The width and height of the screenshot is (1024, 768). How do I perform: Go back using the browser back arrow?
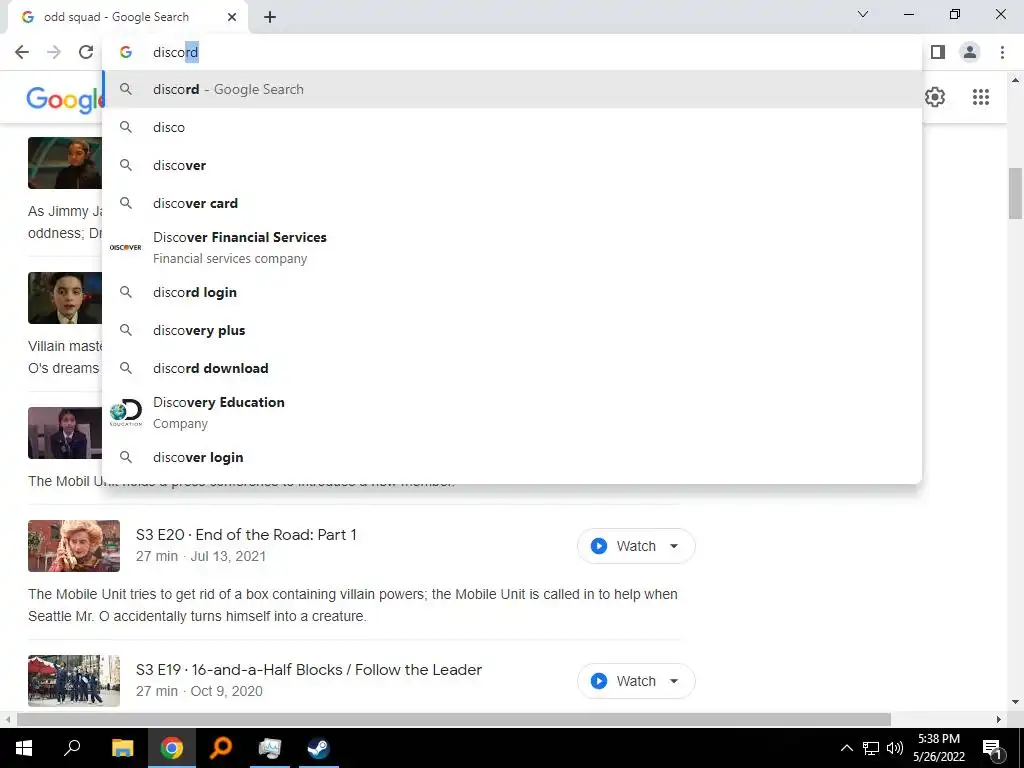pos(22,52)
